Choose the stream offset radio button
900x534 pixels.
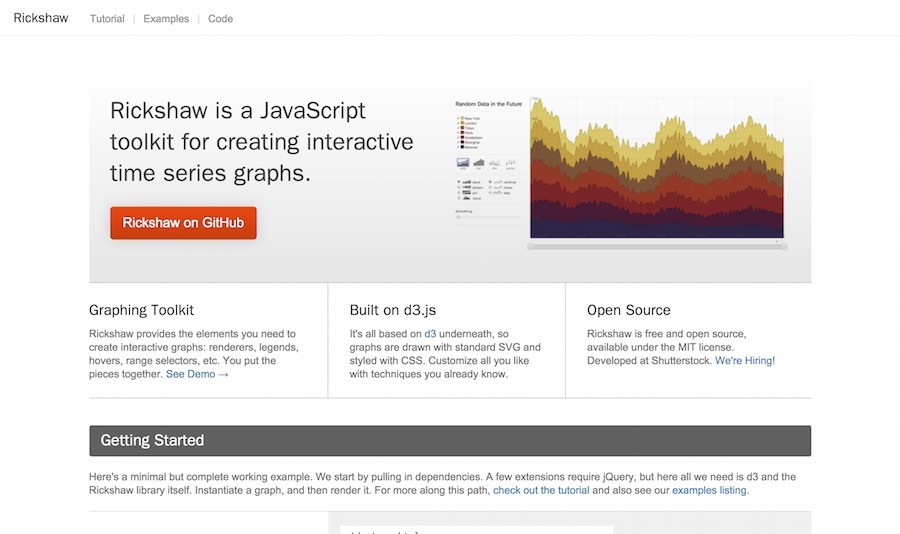[x=459, y=187]
